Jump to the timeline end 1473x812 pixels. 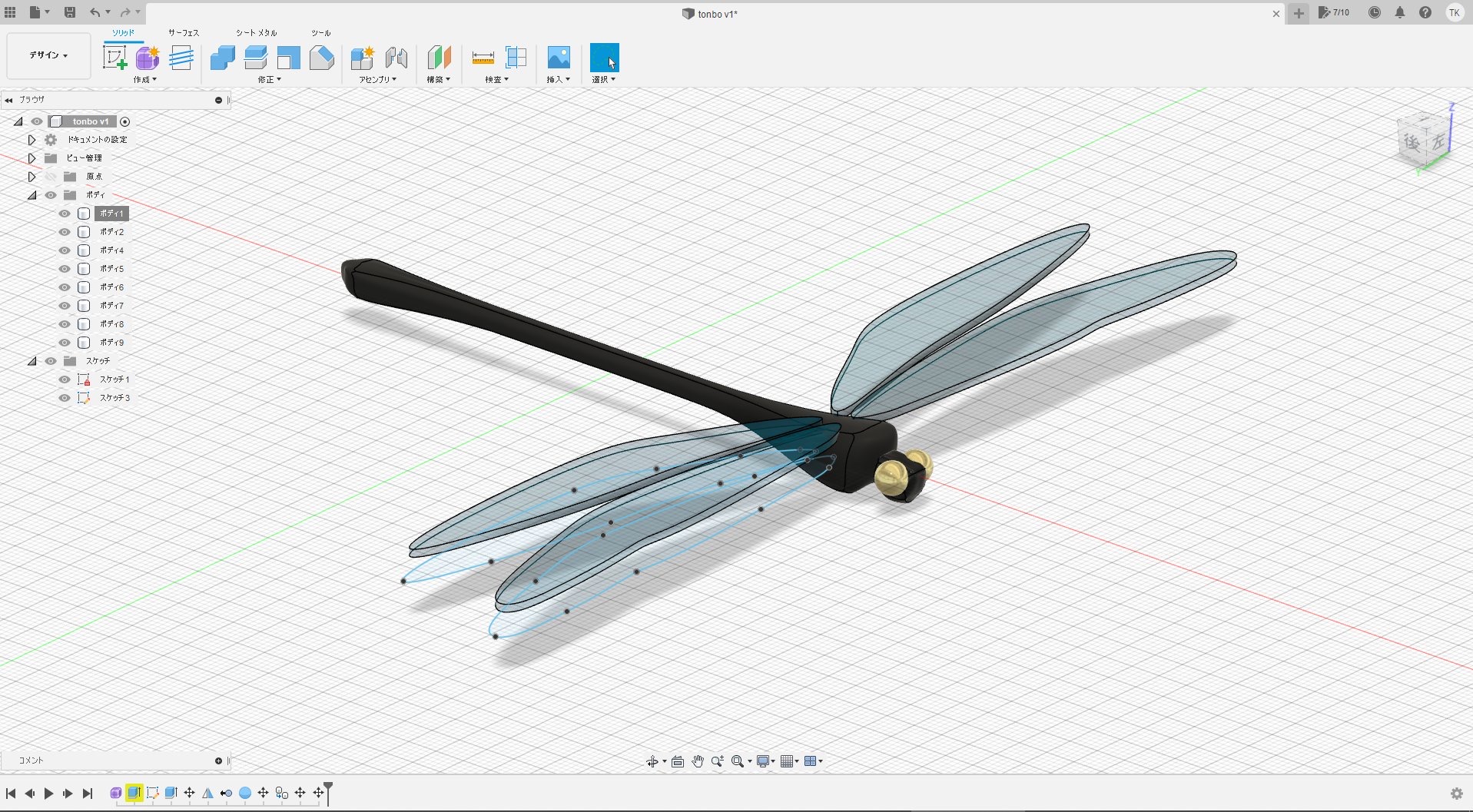tap(87, 794)
